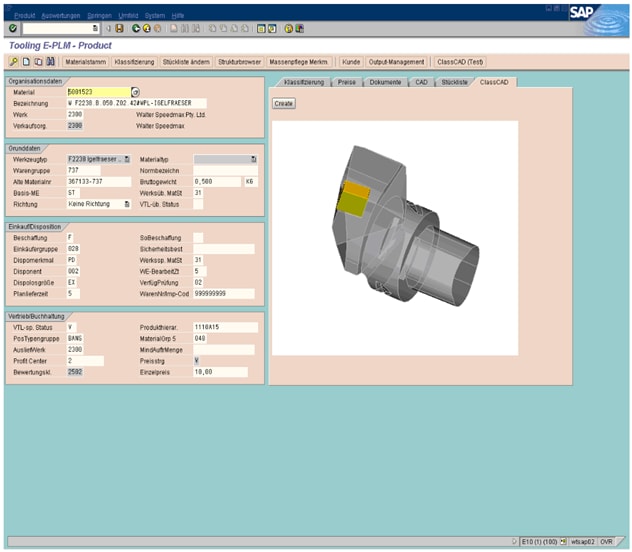
Task: Click the Bezeichnung description field
Action: click(x=137, y=103)
